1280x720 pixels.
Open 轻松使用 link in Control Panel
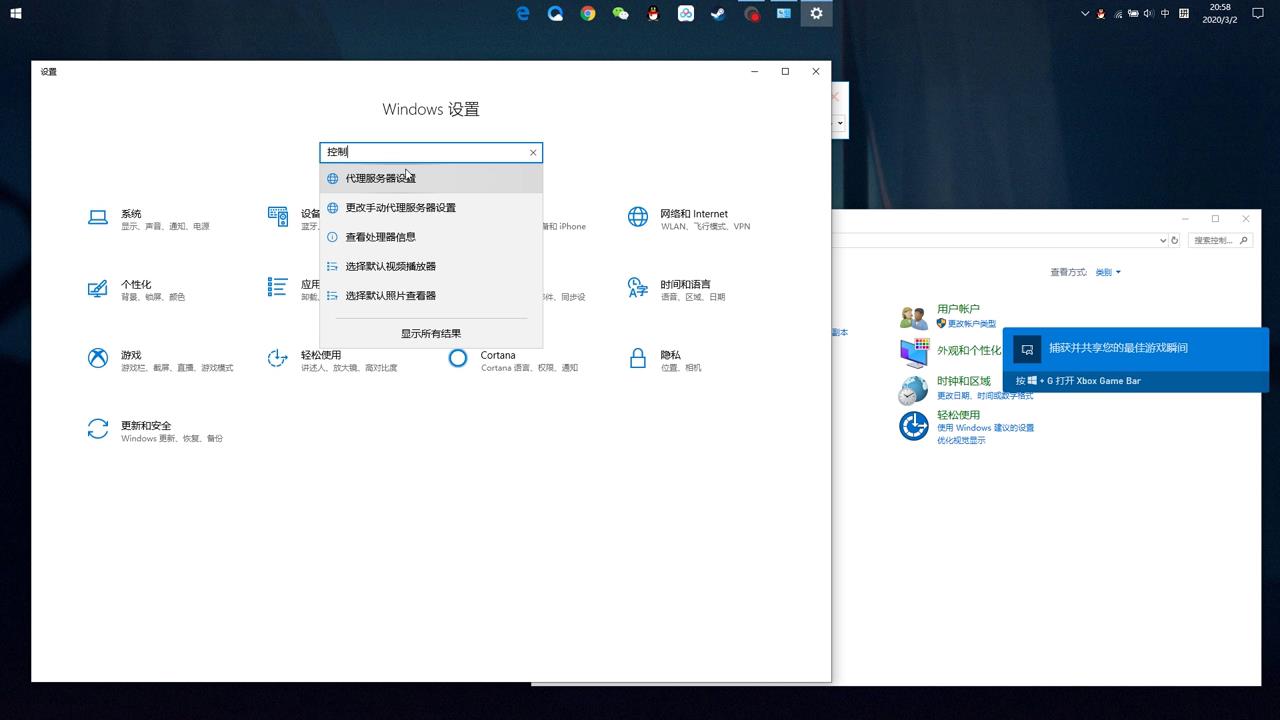pos(958,415)
